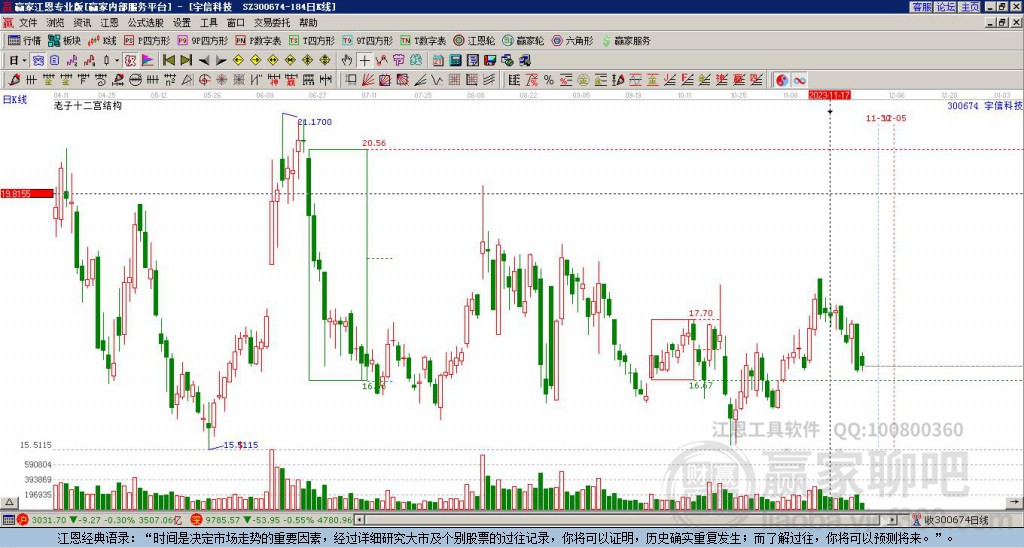Click the percent % retracement icon
Image resolution: width=1024 pixels, height=548 pixels.
[549, 80]
